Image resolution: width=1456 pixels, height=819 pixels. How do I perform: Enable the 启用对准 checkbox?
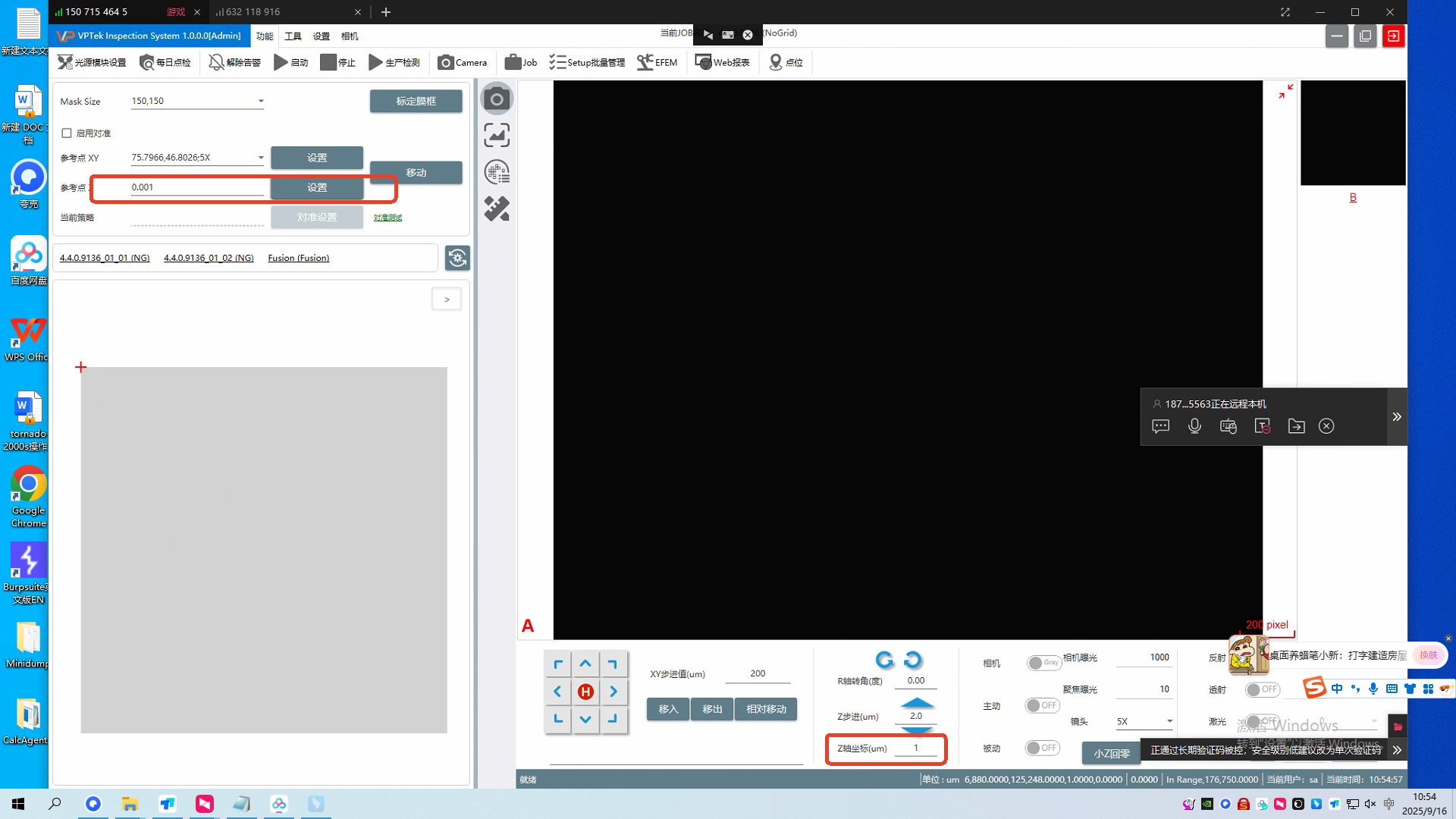67,133
